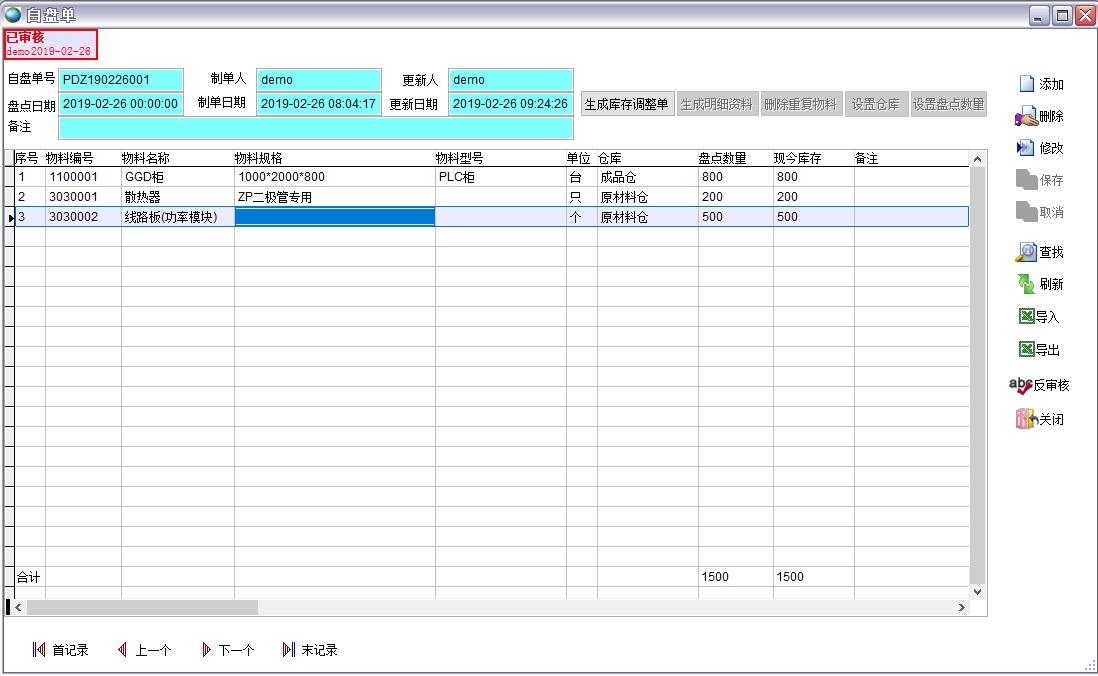This screenshot has width=1098, height=676.
Task: Click the 自盘单号 field PDZ190226001
Action: 121,80
